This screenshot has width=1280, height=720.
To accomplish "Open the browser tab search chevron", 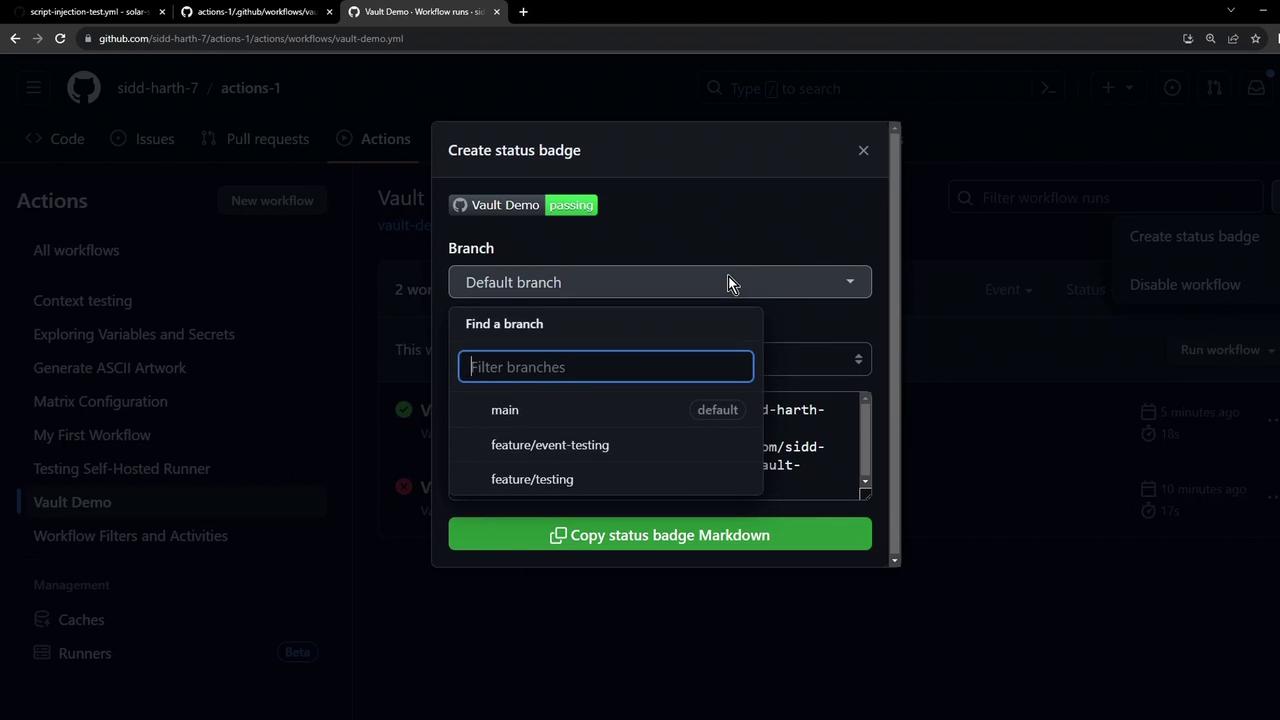I will (1231, 11).
